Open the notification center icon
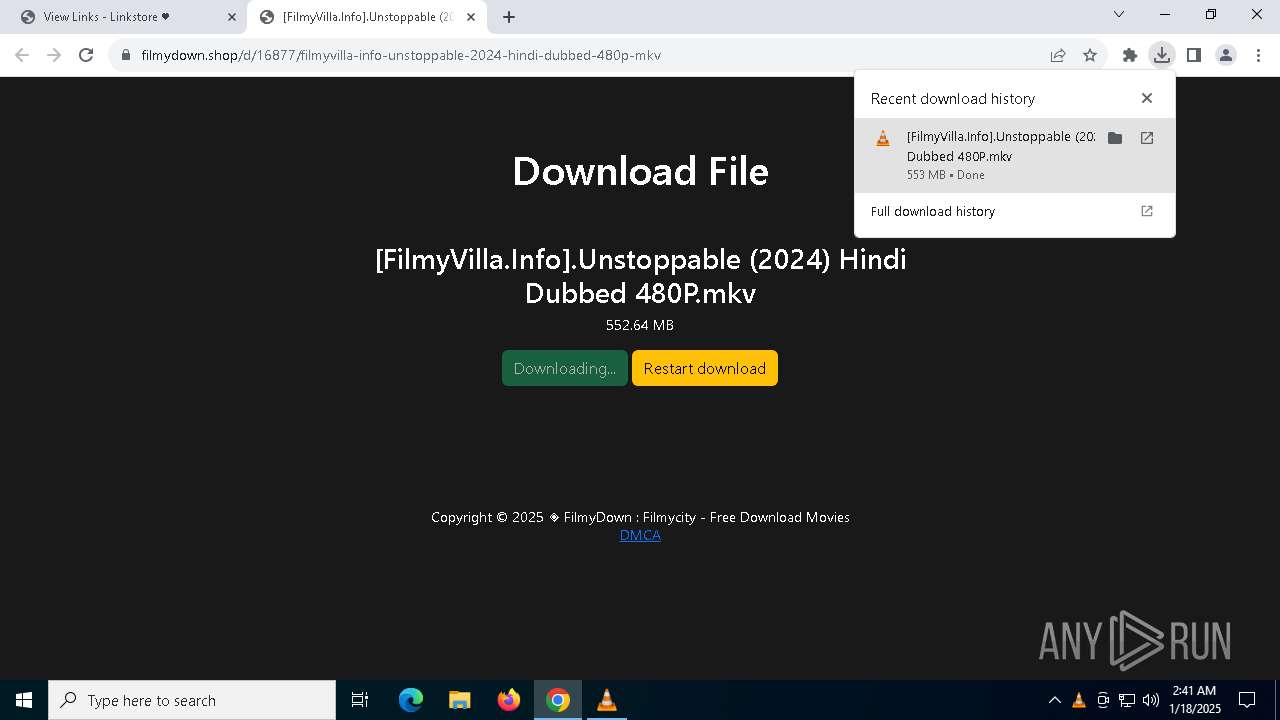 (1247, 700)
